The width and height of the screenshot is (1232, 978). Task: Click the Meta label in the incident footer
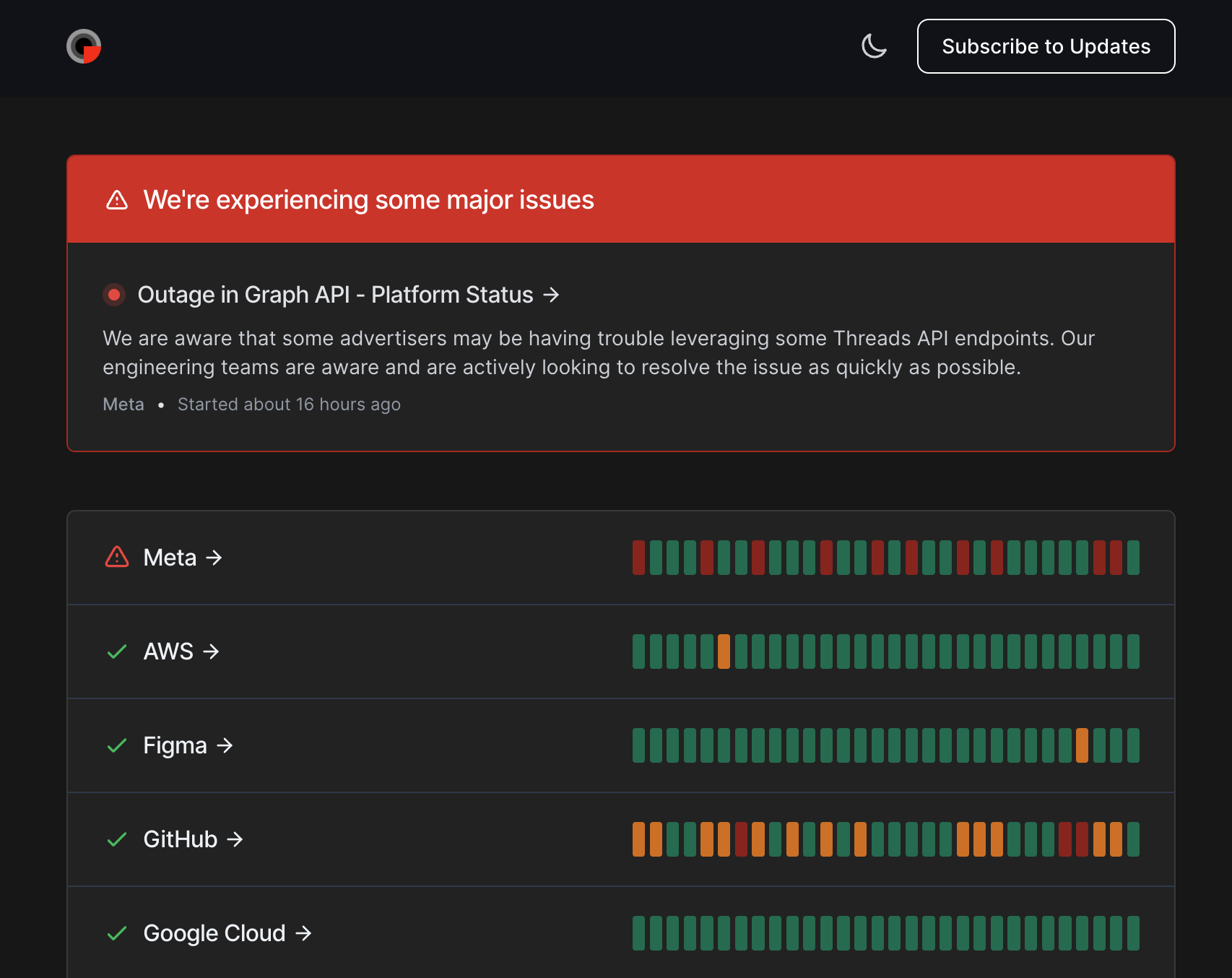(123, 404)
